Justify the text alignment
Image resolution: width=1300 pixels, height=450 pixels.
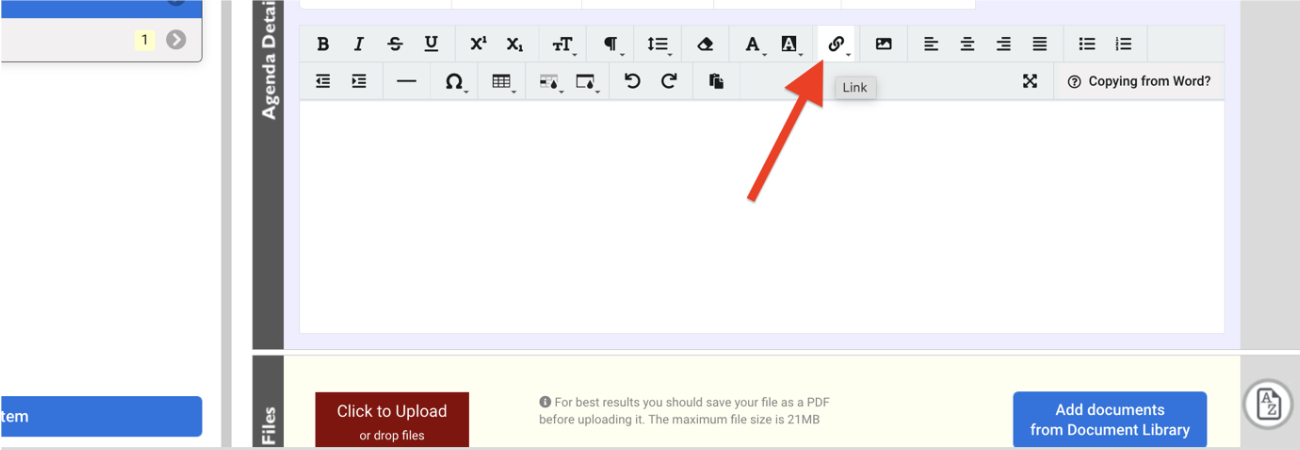(x=1040, y=44)
